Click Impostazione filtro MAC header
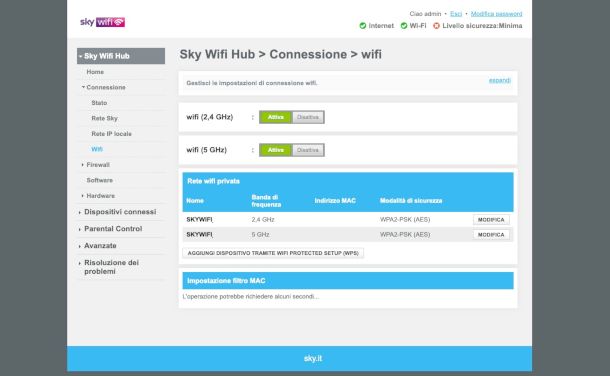 coord(348,281)
